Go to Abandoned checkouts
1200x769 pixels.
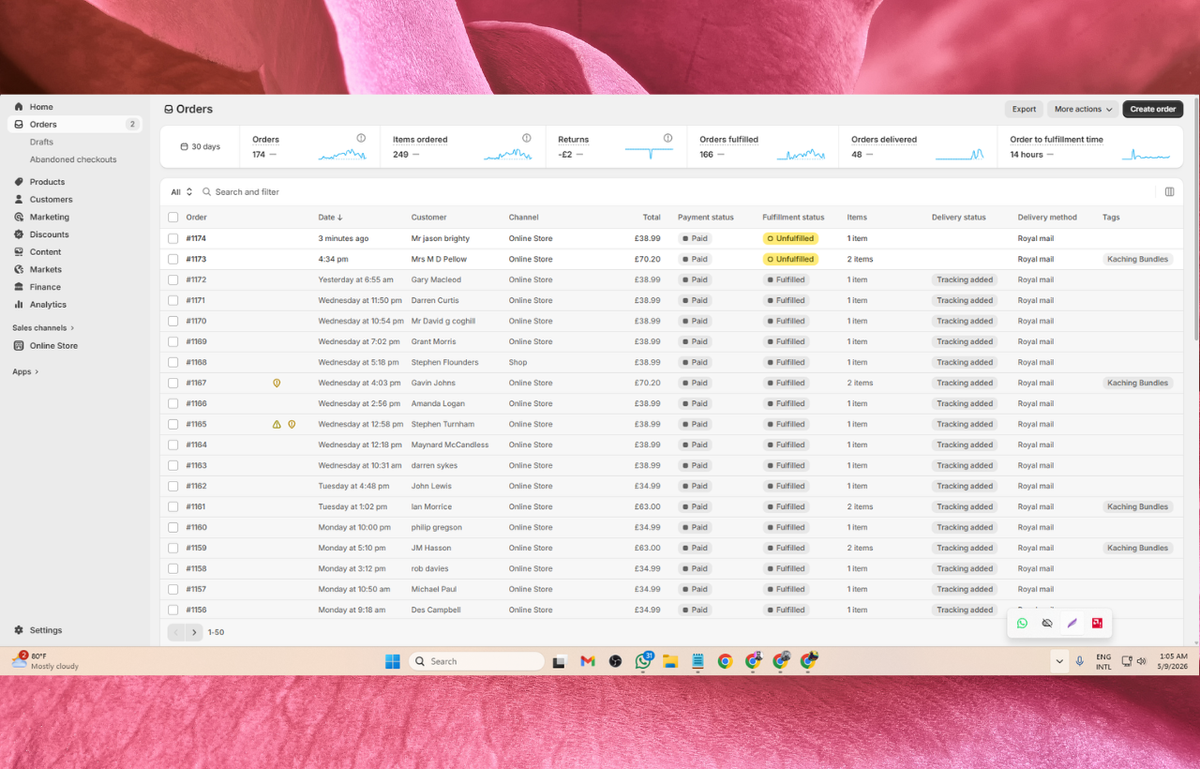tap(73, 160)
